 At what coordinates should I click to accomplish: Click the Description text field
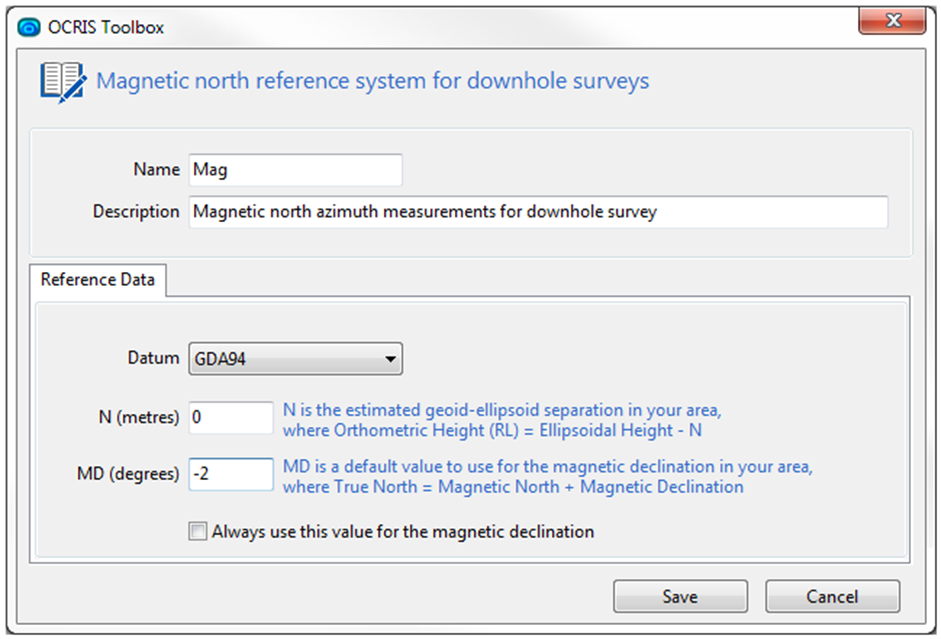(538, 212)
